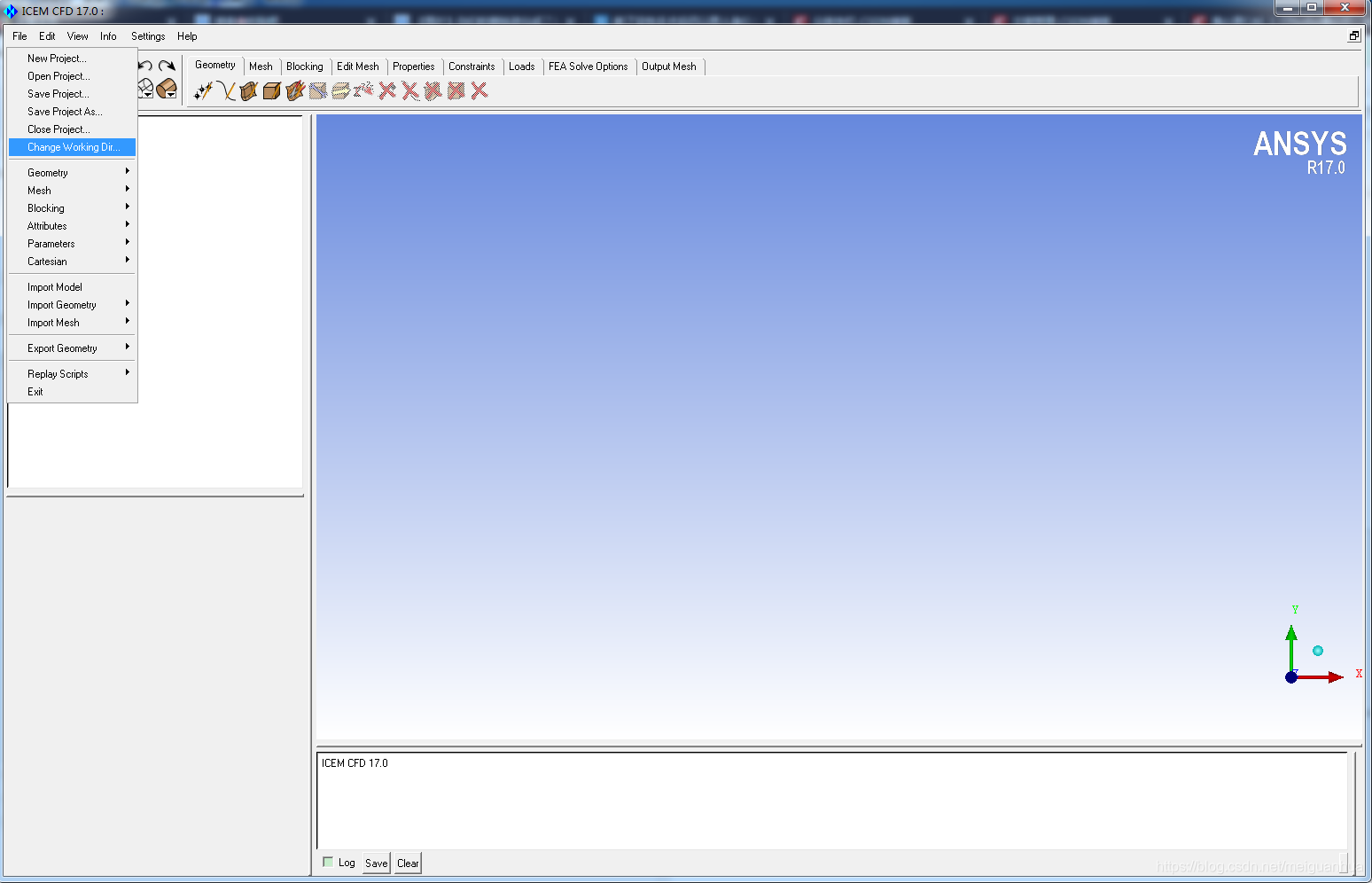Choose Close Project from the File menu
The width and height of the screenshot is (1372, 883).
[x=72, y=129]
